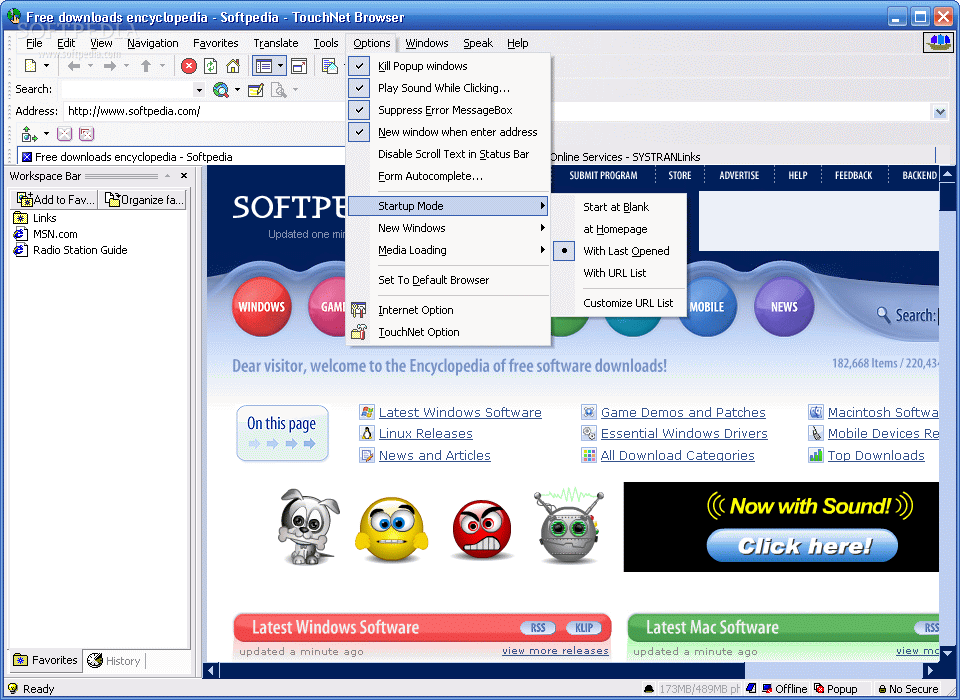The height and width of the screenshot is (700, 960).
Task: Click inside the Search text field
Action: 127,90
